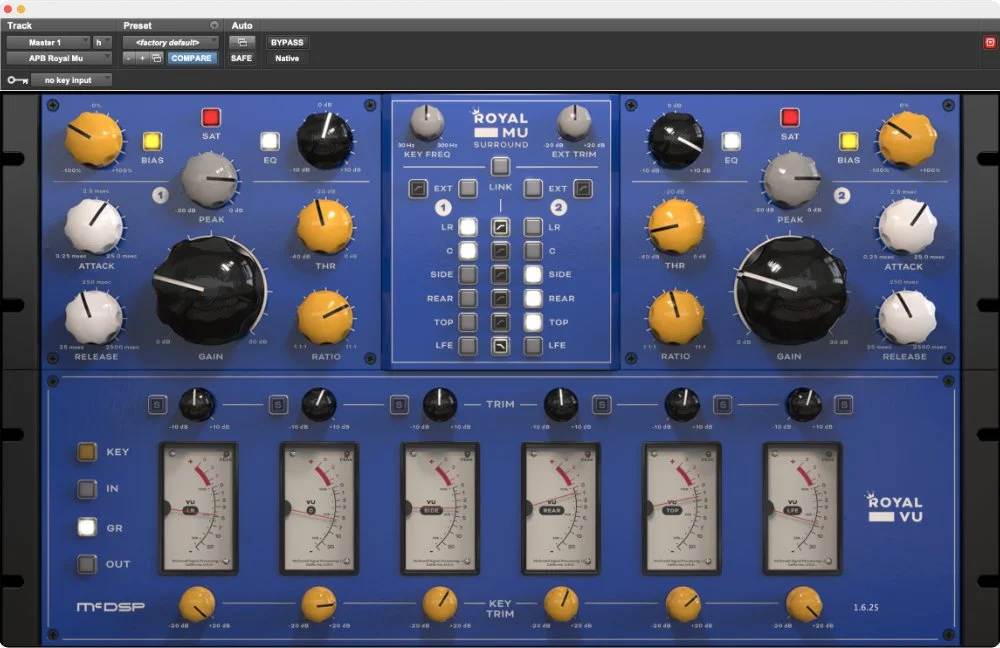The image size is (1000, 648).
Task: Open the factory default preset dropdown
Action: [x=170, y=42]
